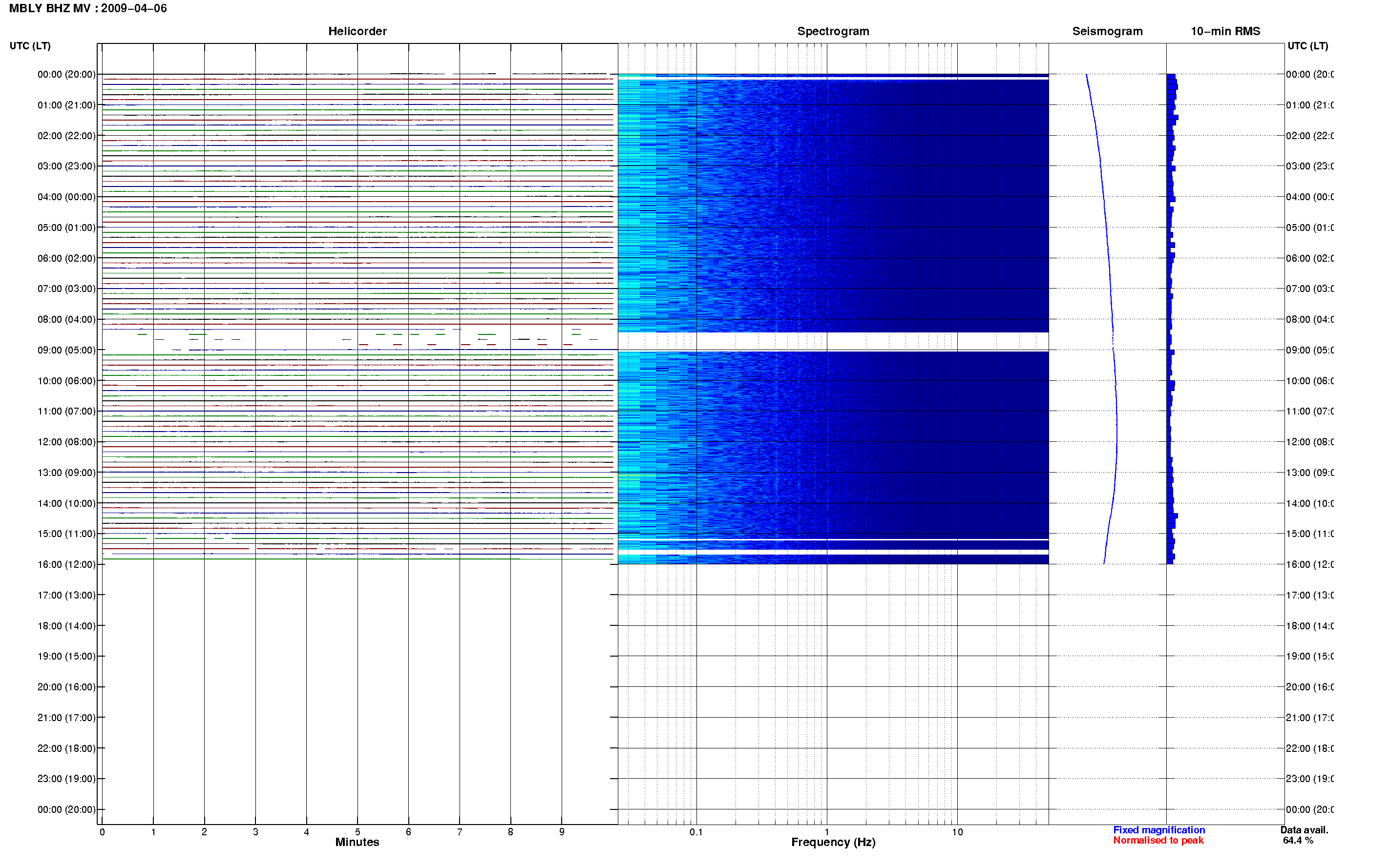Click the '0.1' frequency tick label
Image resolution: width=1389 pixels, height=868 pixels.
point(696,832)
